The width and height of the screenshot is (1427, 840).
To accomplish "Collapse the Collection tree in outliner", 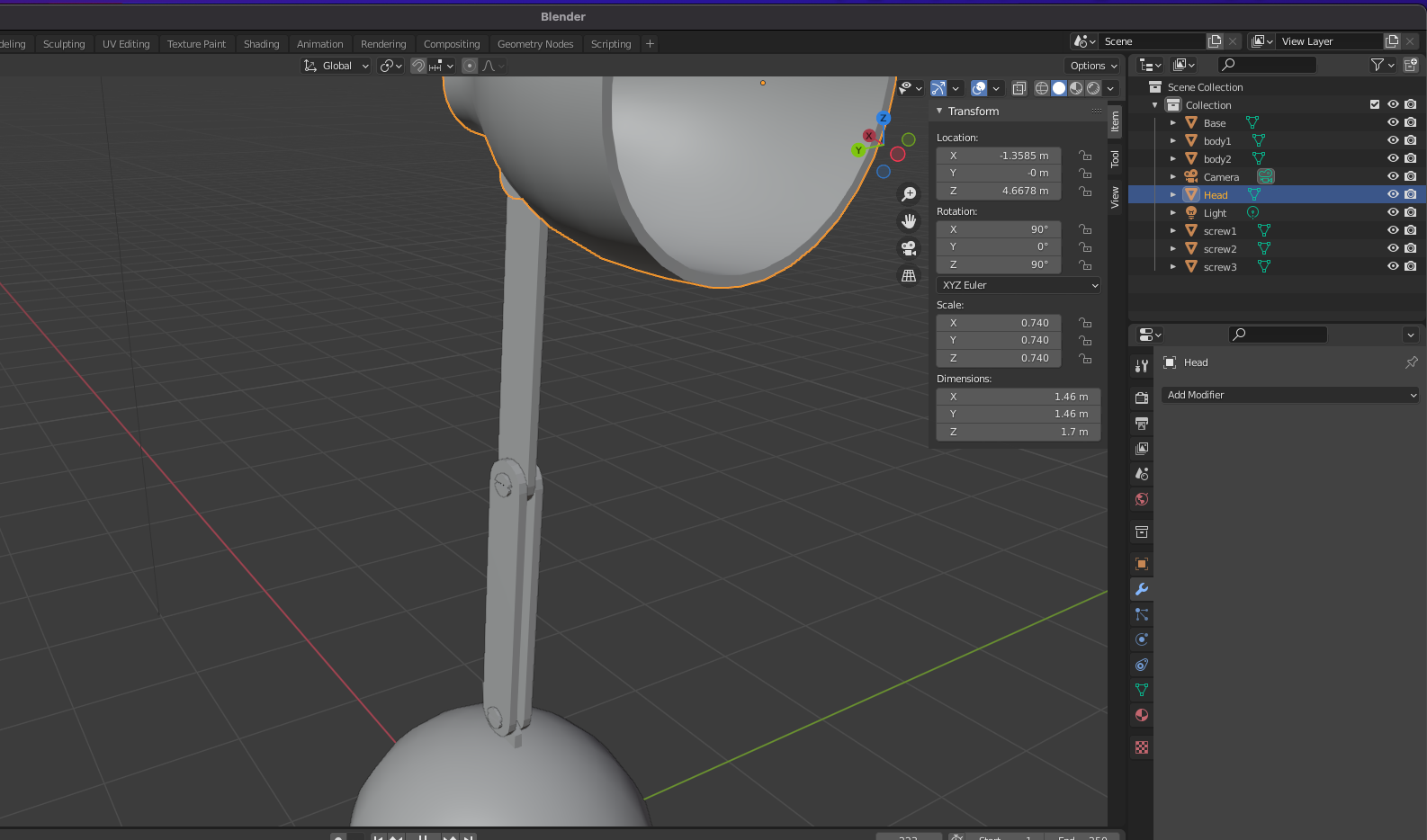I will coord(1155,105).
